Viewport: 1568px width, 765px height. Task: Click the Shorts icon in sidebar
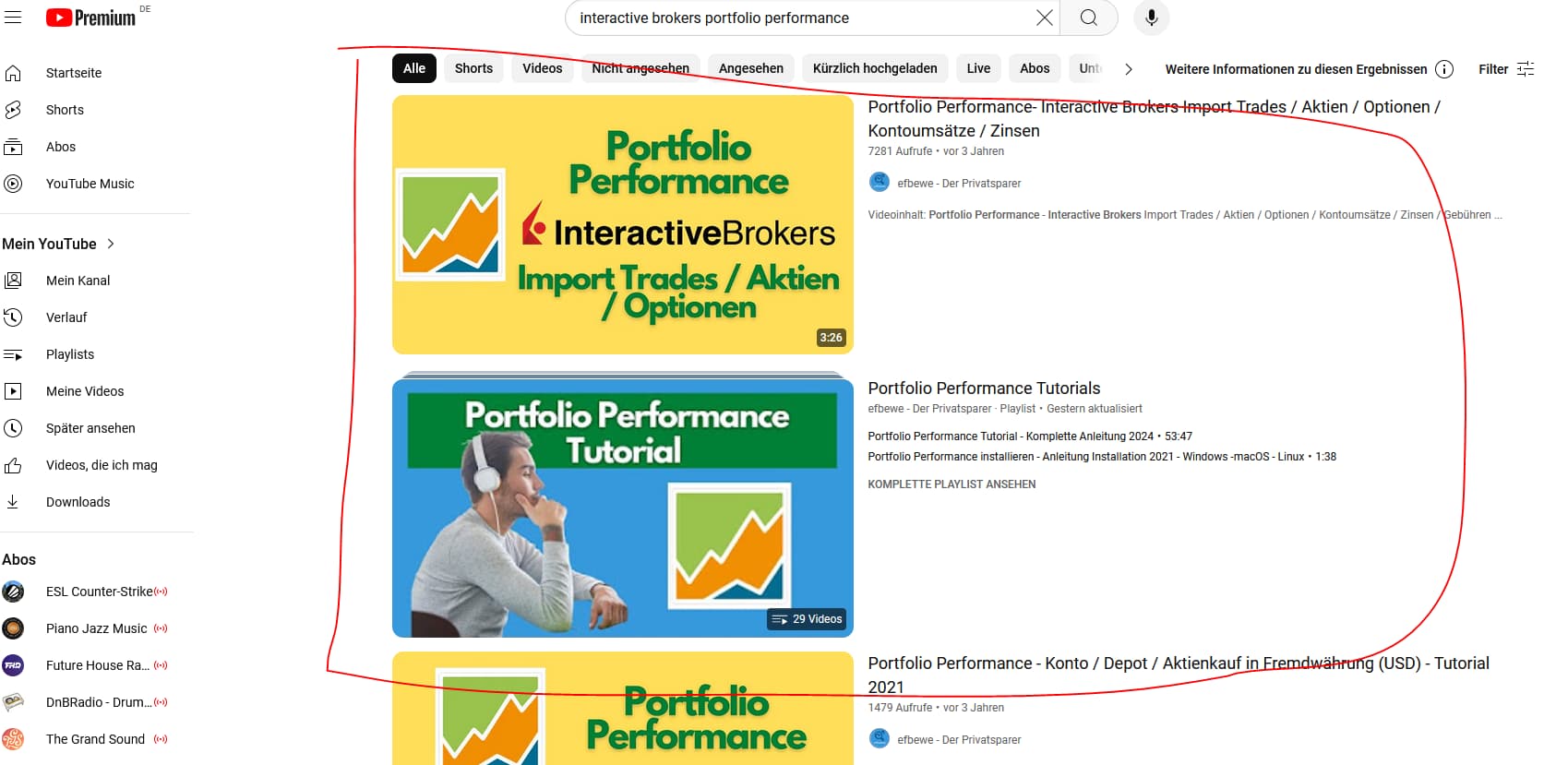(13, 110)
